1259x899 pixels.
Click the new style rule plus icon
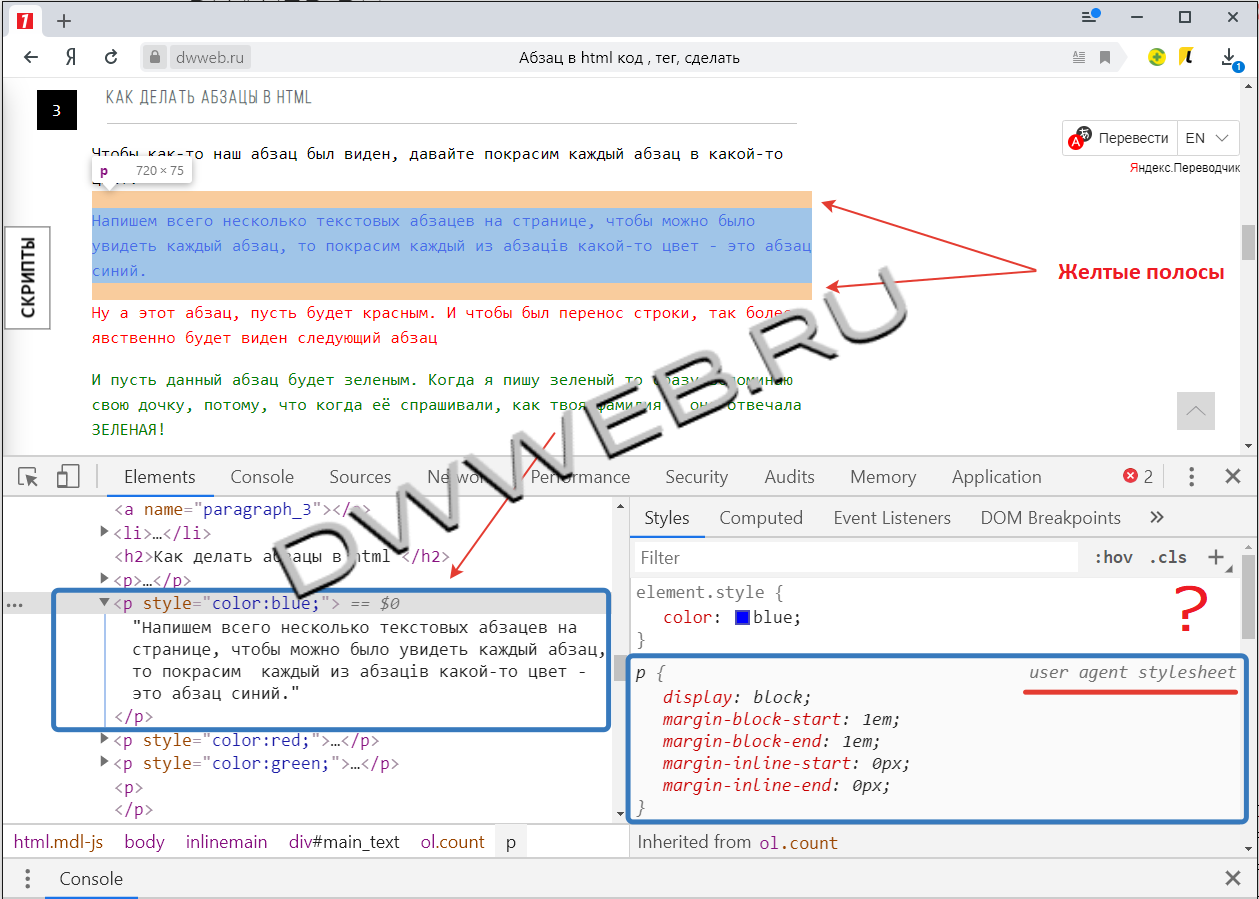(1216, 557)
